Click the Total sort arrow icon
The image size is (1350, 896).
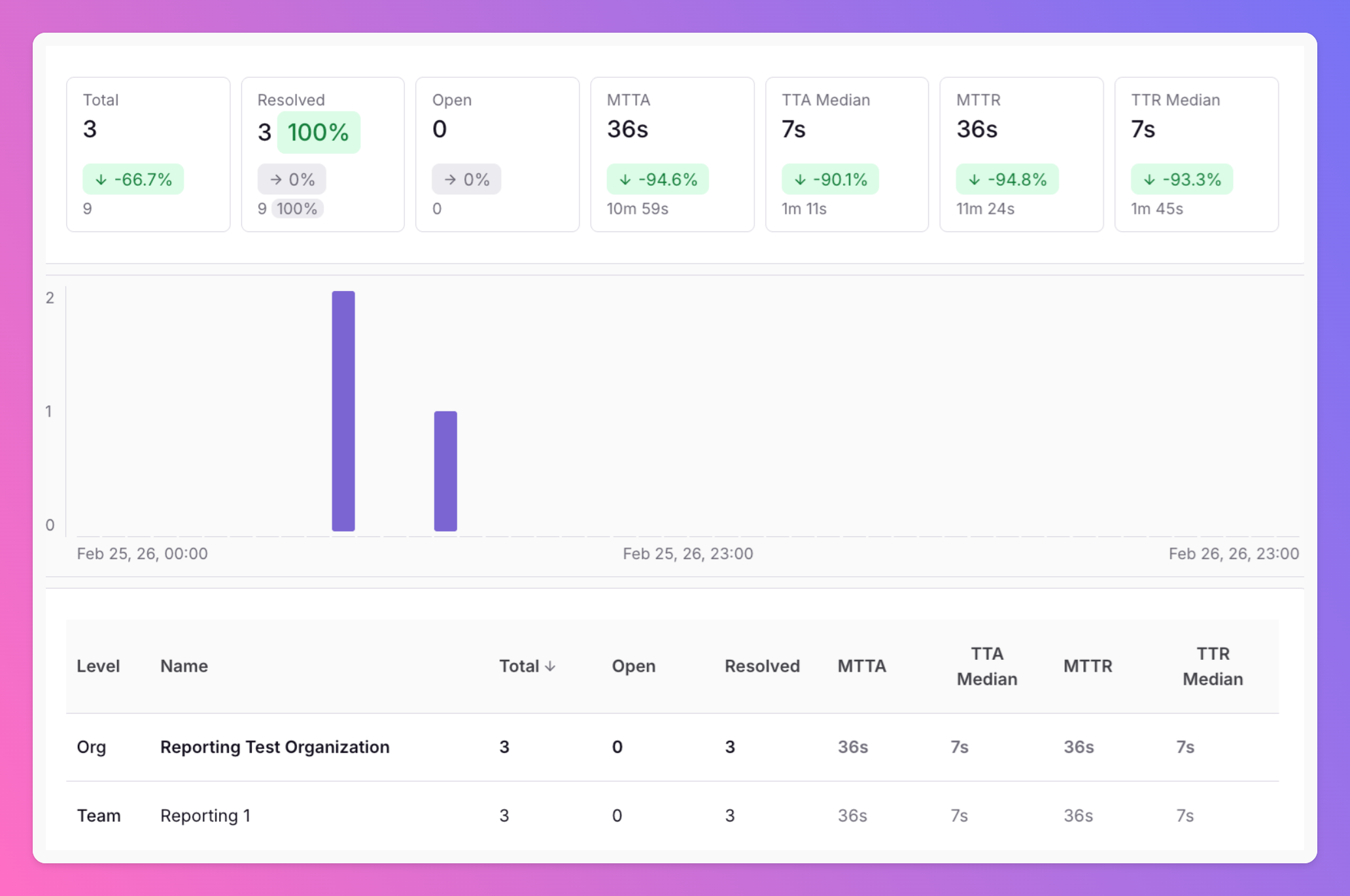pyautogui.click(x=550, y=666)
